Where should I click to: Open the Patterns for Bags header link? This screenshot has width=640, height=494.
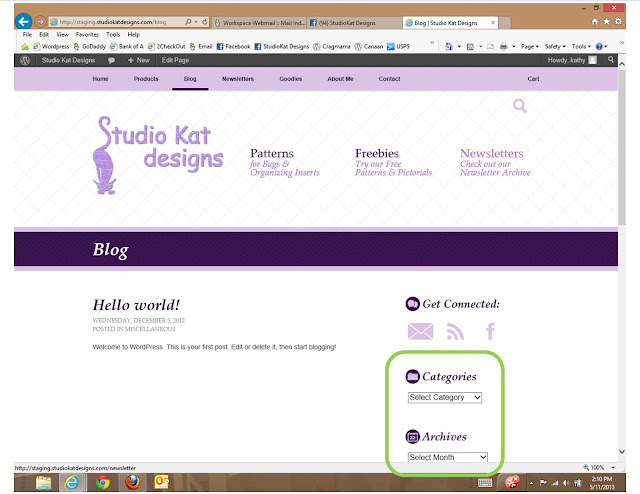[285, 163]
